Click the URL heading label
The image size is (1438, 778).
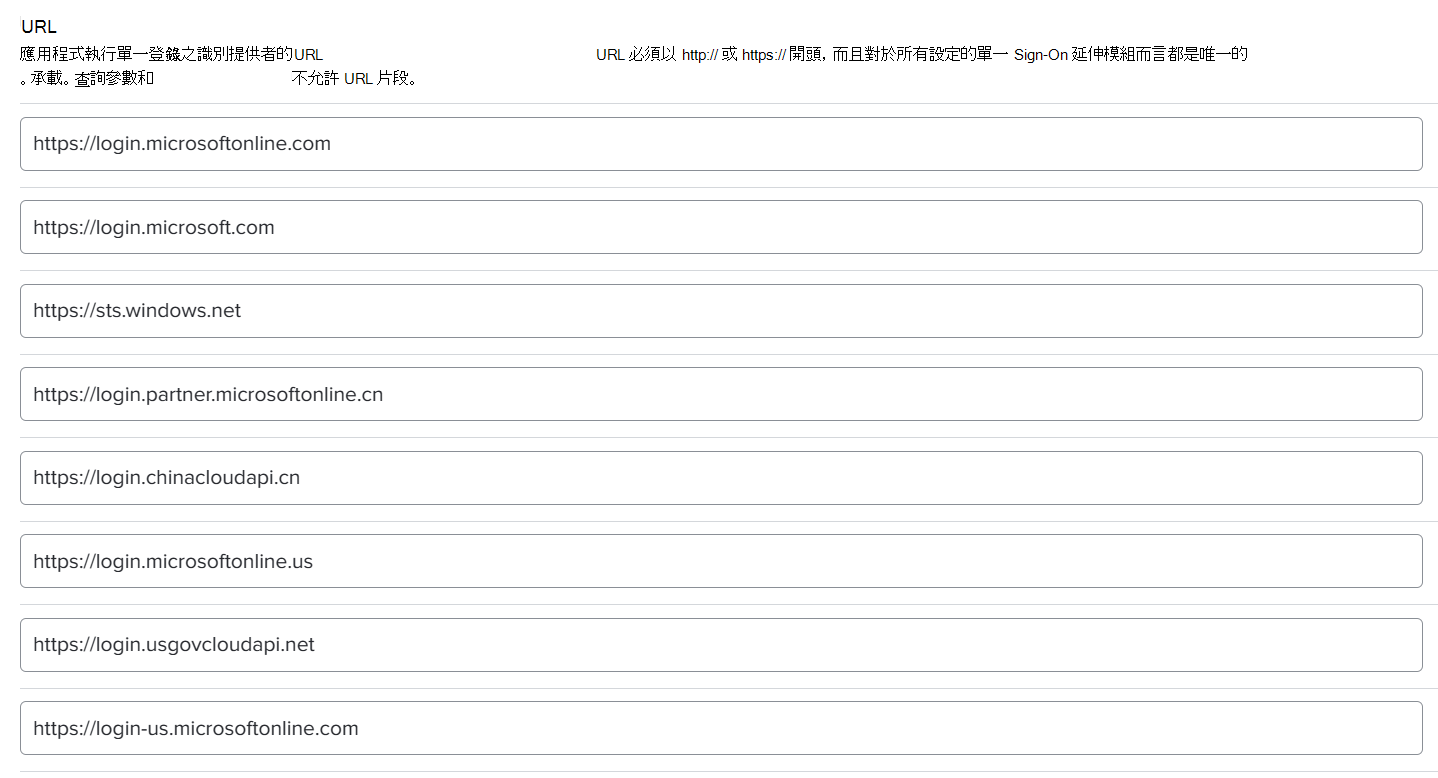[x=39, y=27]
